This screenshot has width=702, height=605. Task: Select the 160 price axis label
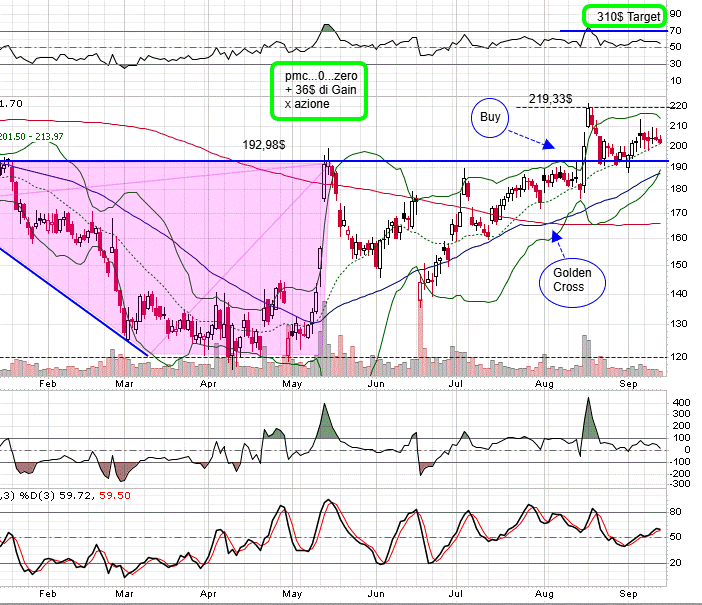(x=678, y=238)
